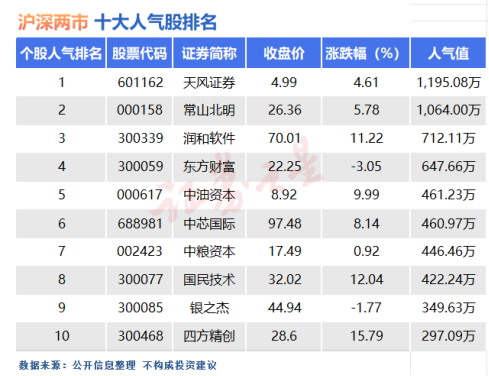Select the 数据来源 footer note
This screenshot has width=489, height=376.
[117, 365]
